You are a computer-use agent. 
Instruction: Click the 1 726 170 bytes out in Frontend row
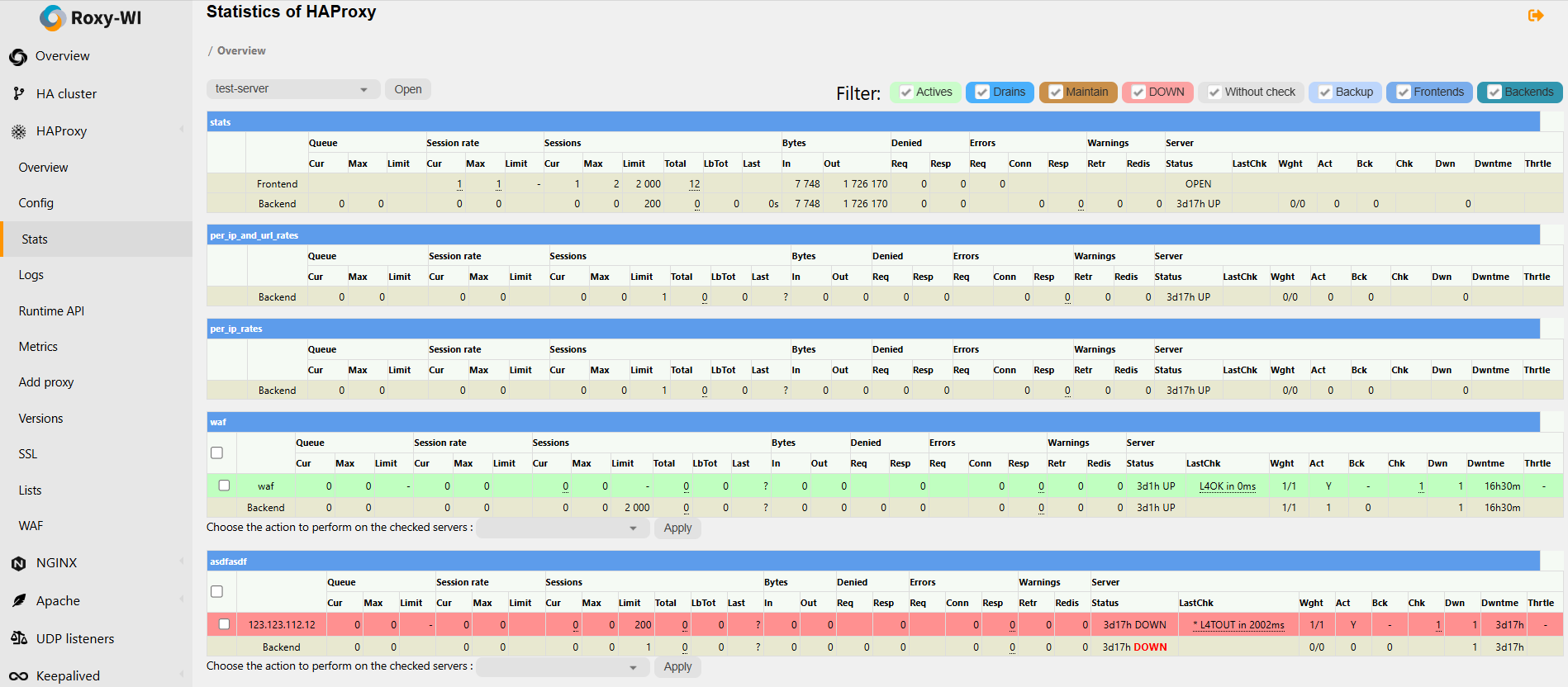(x=865, y=184)
